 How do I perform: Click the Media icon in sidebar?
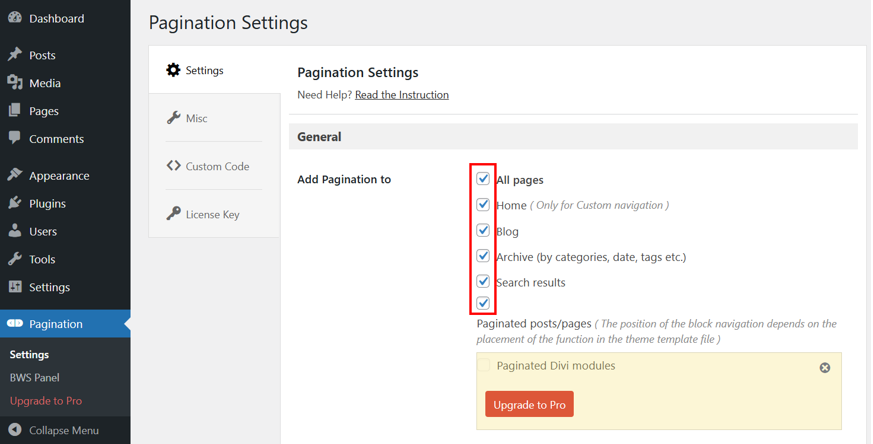tap(15, 82)
